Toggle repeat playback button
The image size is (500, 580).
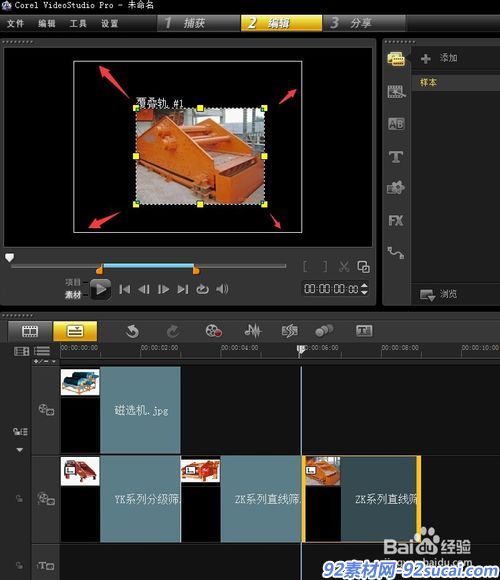pyautogui.click(x=202, y=289)
